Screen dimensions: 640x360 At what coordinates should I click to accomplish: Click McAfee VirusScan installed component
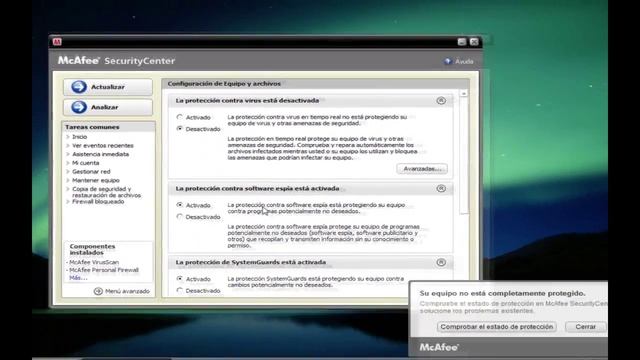click(x=94, y=262)
